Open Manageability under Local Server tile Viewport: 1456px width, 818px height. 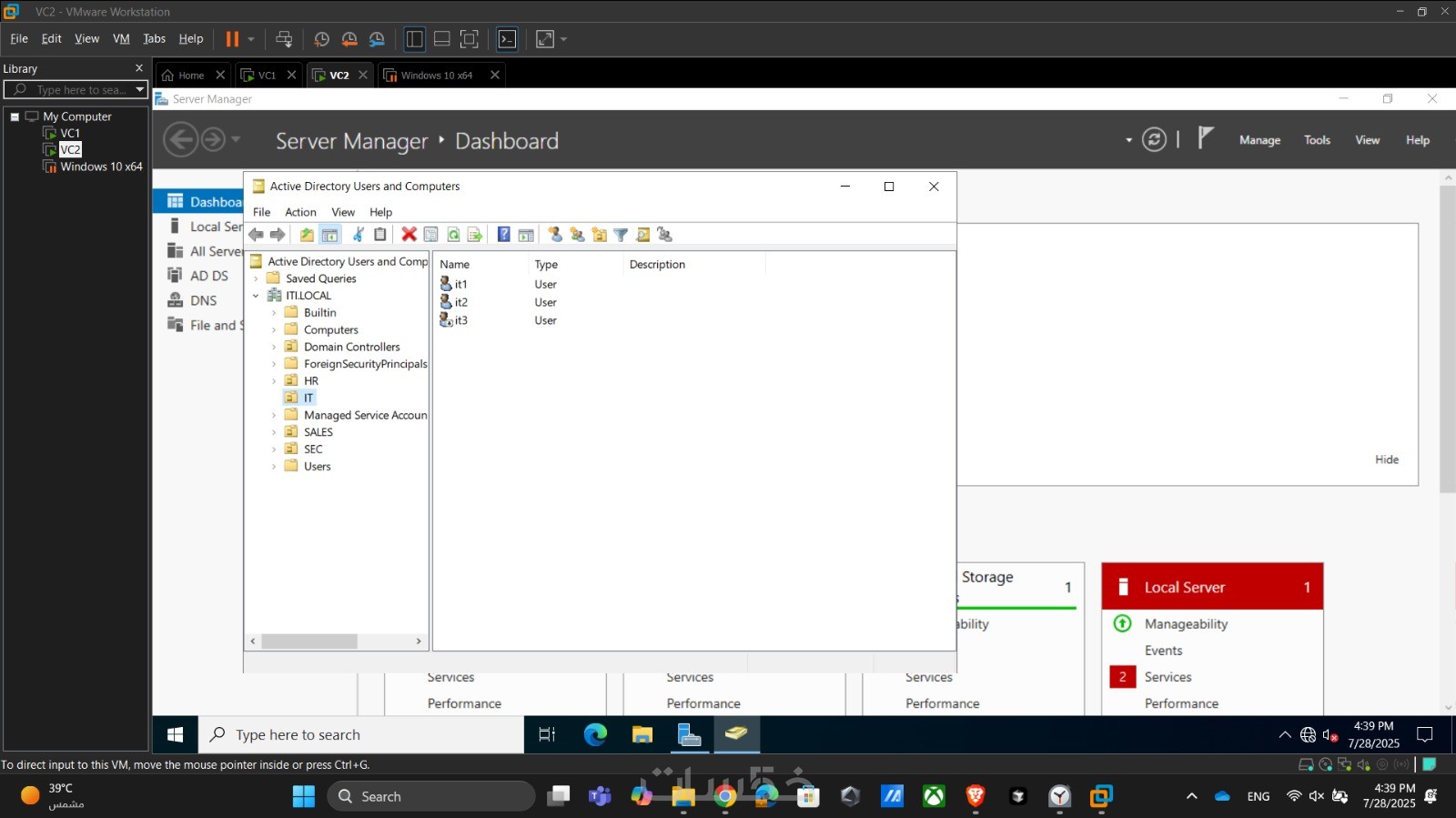click(x=1186, y=624)
